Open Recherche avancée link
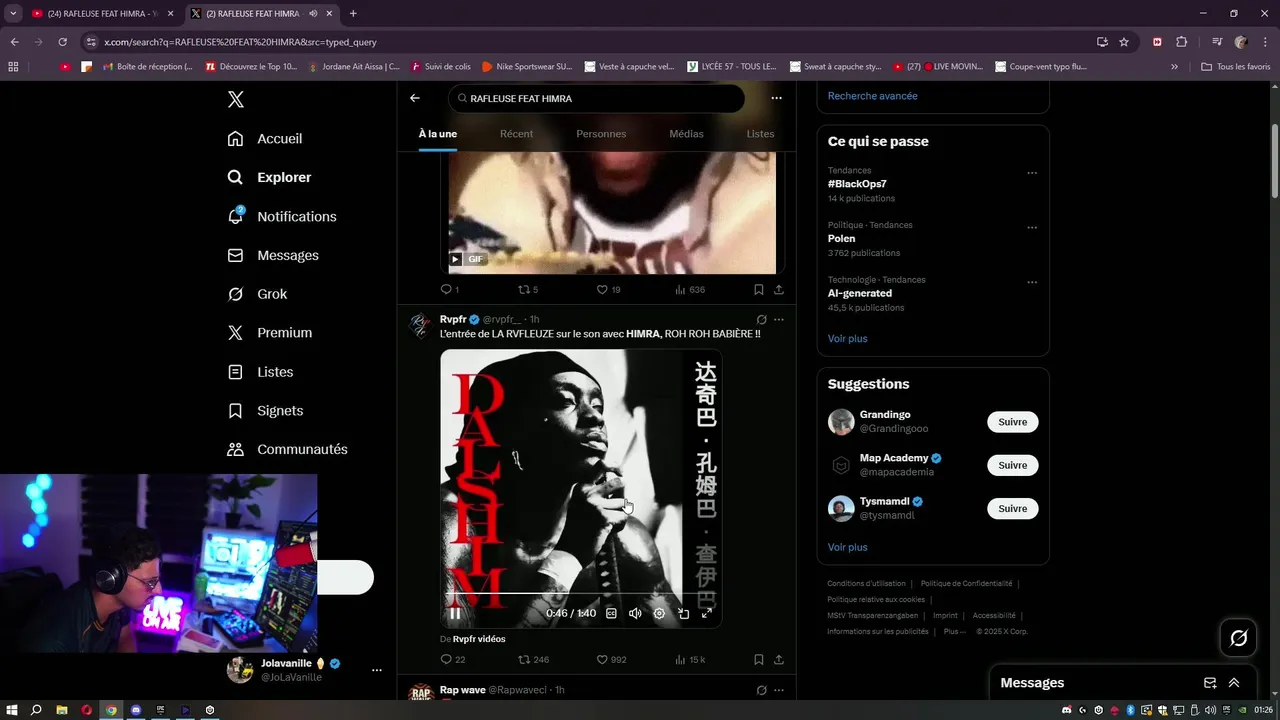Viewport: 1280px width, 720px height. (872, 96)
